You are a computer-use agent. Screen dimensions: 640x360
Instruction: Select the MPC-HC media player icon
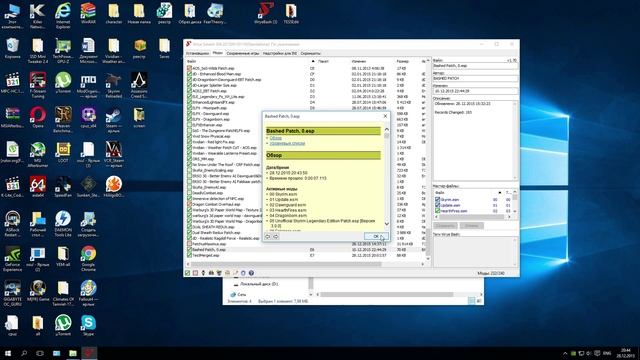coord(12,83)
